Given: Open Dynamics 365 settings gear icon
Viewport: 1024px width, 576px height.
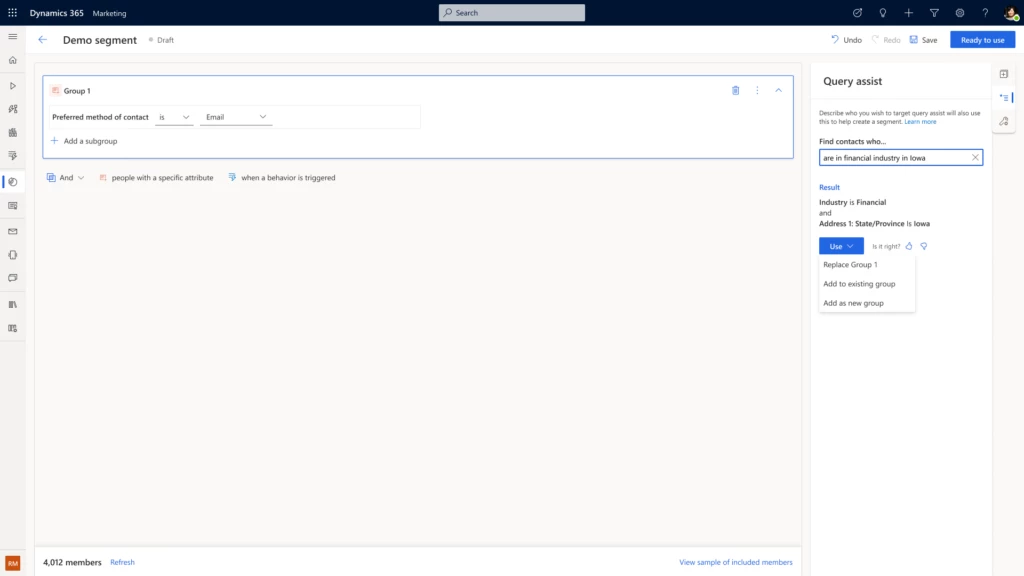Looking at the screenshot, I should click(x=960, y=13).
